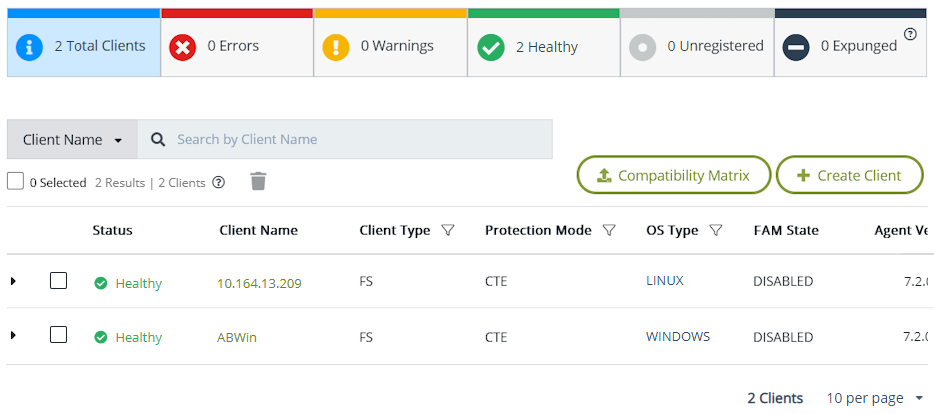Toggle the select-all clients checkbox
The width and height of the screenshot is (934, 414).
click(15, 181)
